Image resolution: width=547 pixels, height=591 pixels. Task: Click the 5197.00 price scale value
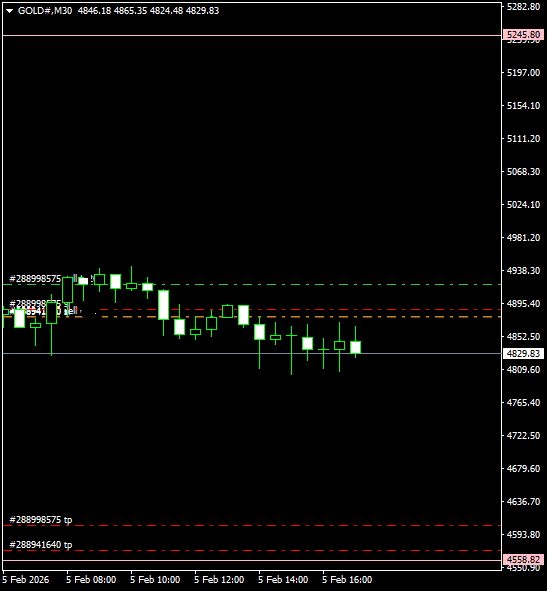coord(523,72)
